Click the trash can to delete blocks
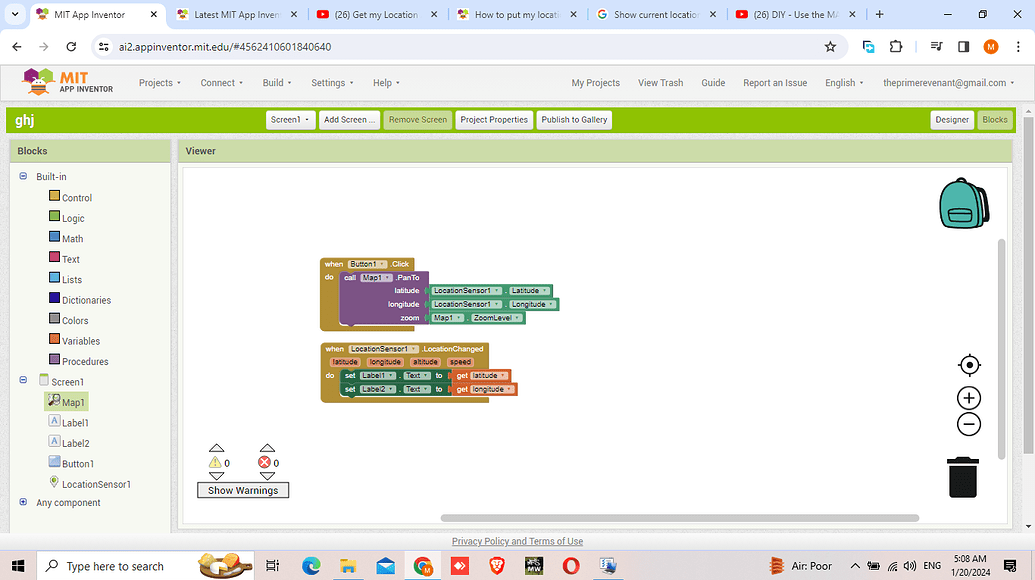1035x580 pixels. tap(963, 477)
